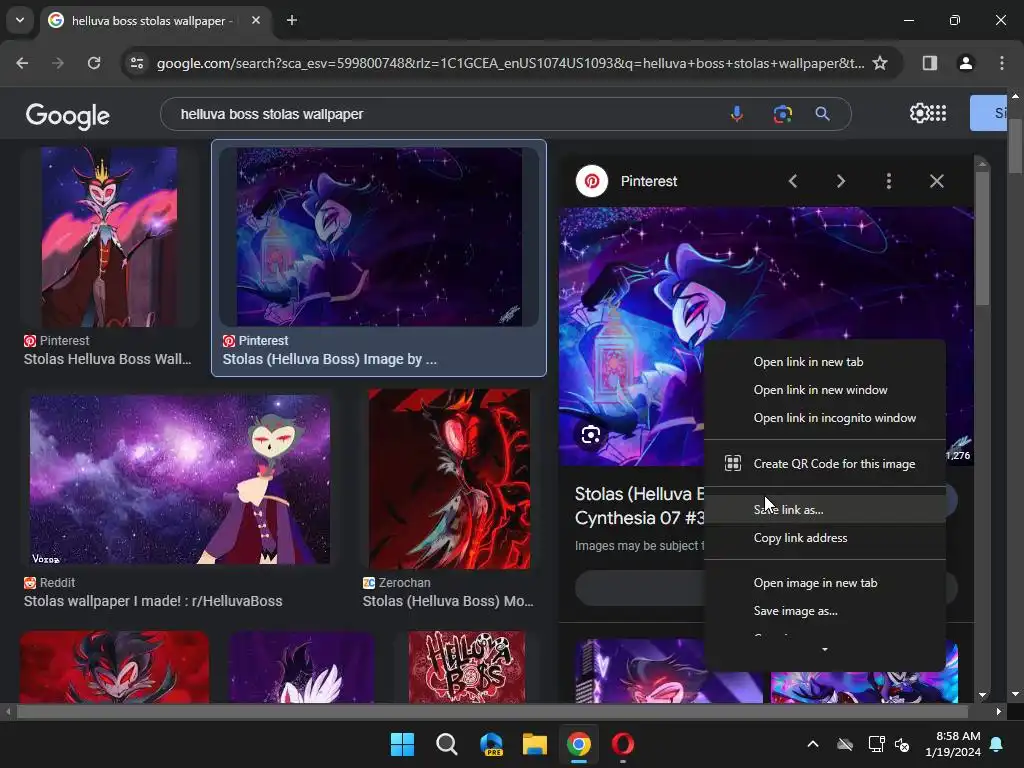Viewport: 1024px width, 768px height.
Task: Open muted volume icon in tray
Action: [902, 744]
